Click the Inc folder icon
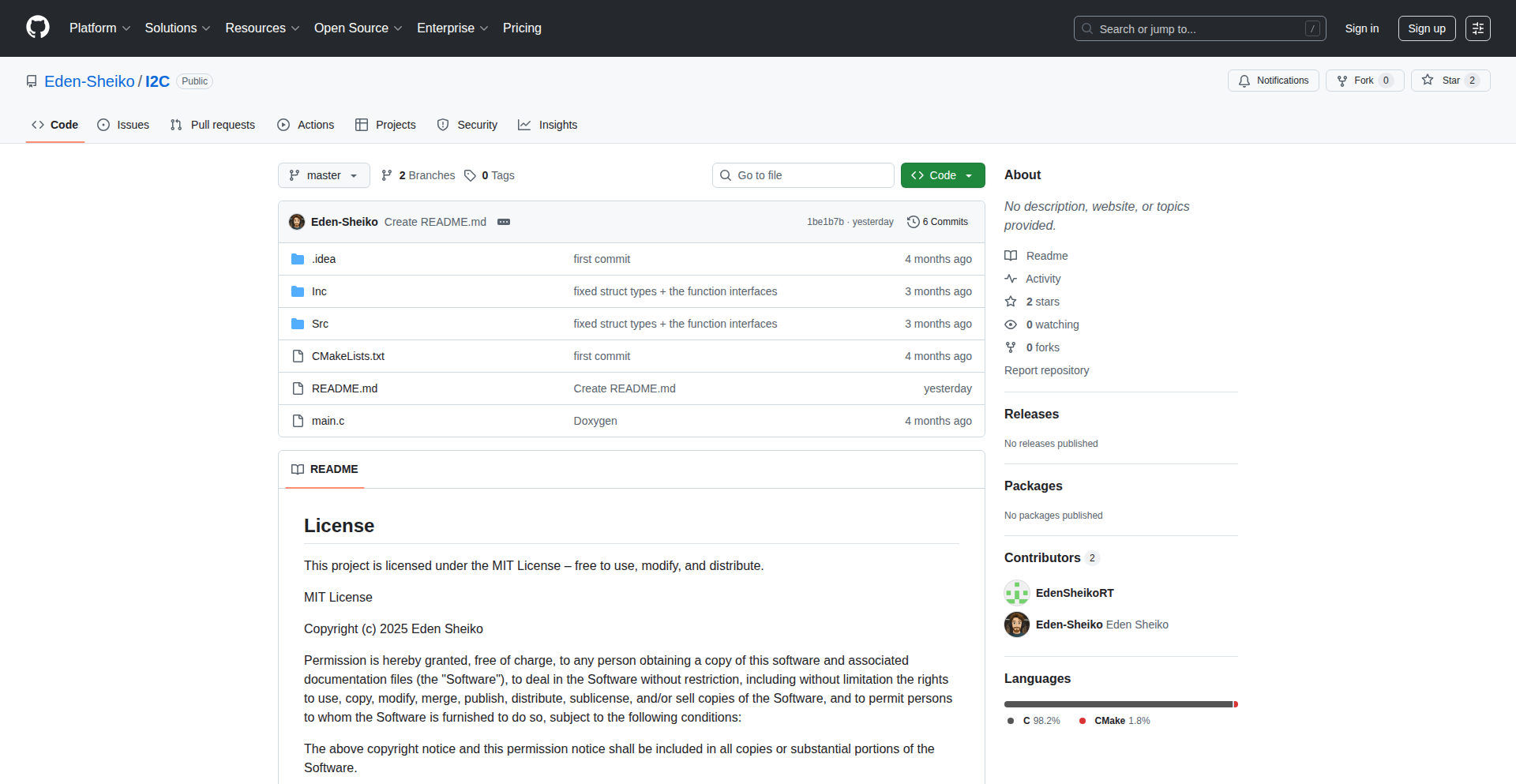Viewport: 1516px width, 784px height. (x=298, y=291)
